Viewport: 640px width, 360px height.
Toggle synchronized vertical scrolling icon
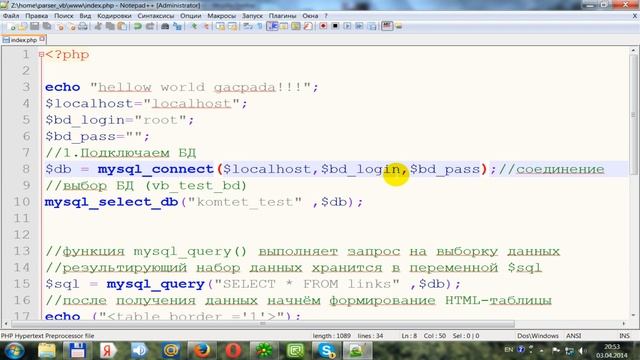point(221,27)
